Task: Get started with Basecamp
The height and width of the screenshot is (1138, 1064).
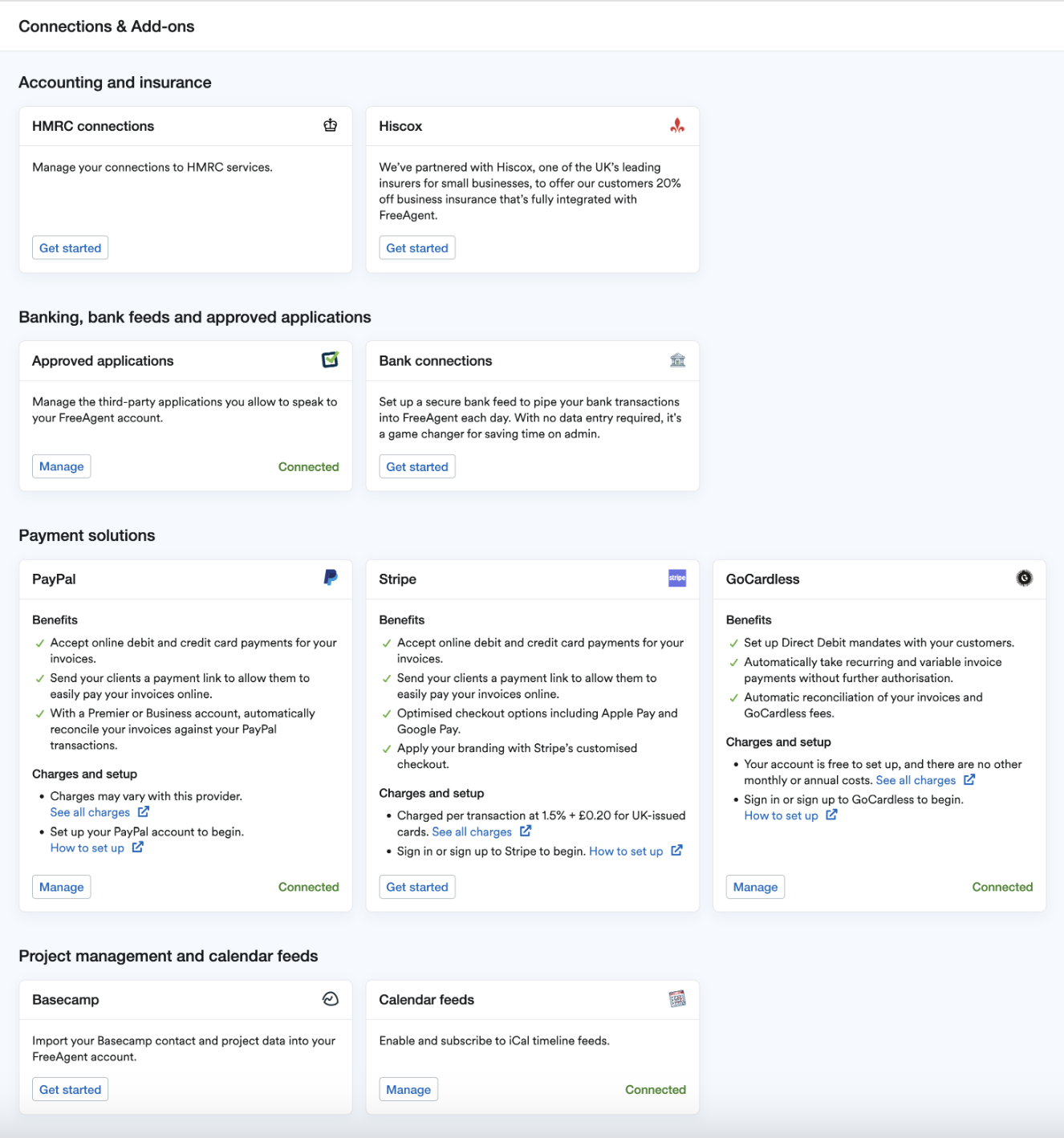Action: click(x=71, y=1089)
